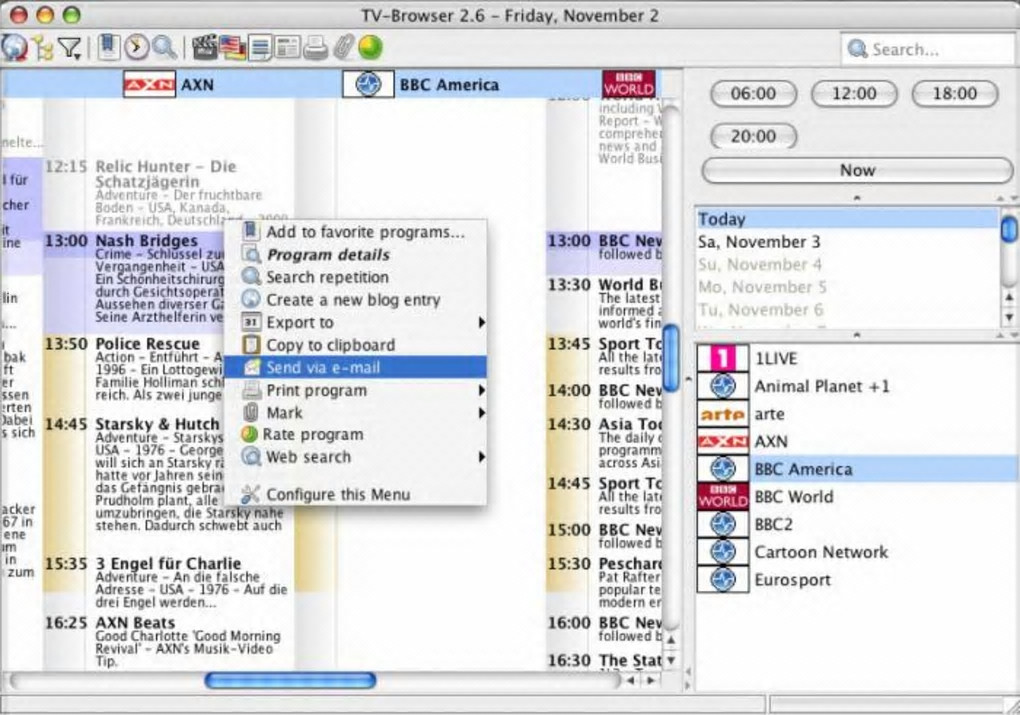Select Copy to clipboard menu entry
This screenshot has width=1020, height=715.
355,345
